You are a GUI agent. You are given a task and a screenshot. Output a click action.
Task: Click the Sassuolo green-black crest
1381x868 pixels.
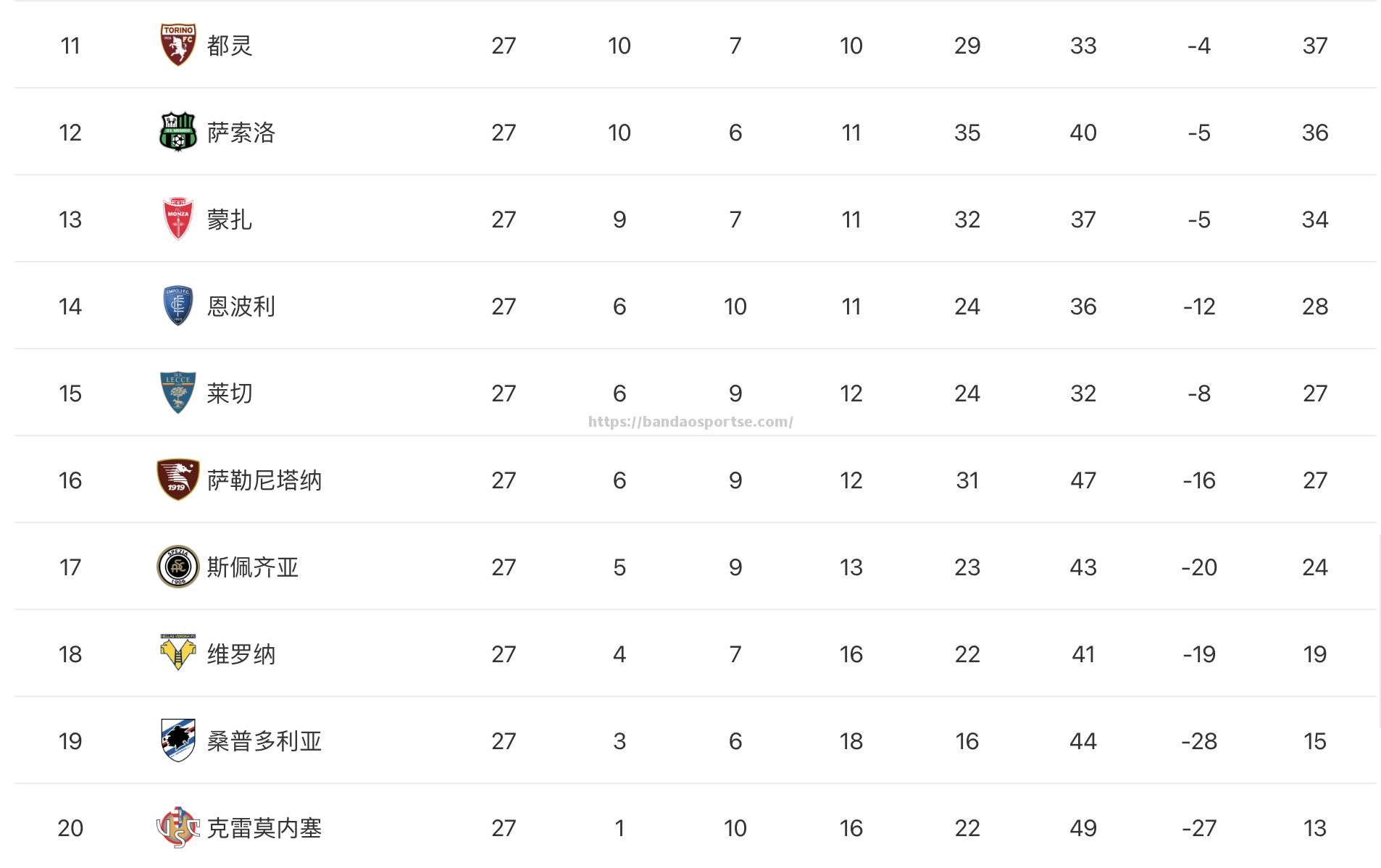pyautogui.click(x=178, y=132)
